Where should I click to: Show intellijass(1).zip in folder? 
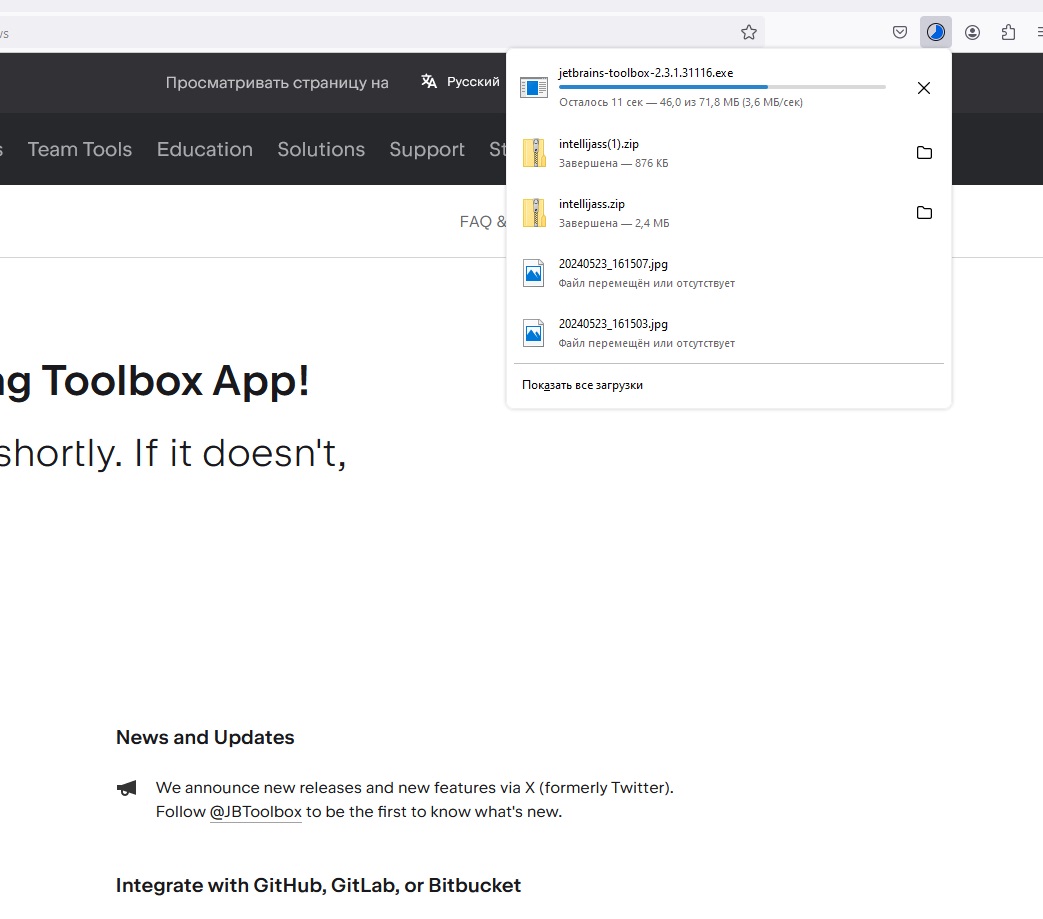point(924,153)
